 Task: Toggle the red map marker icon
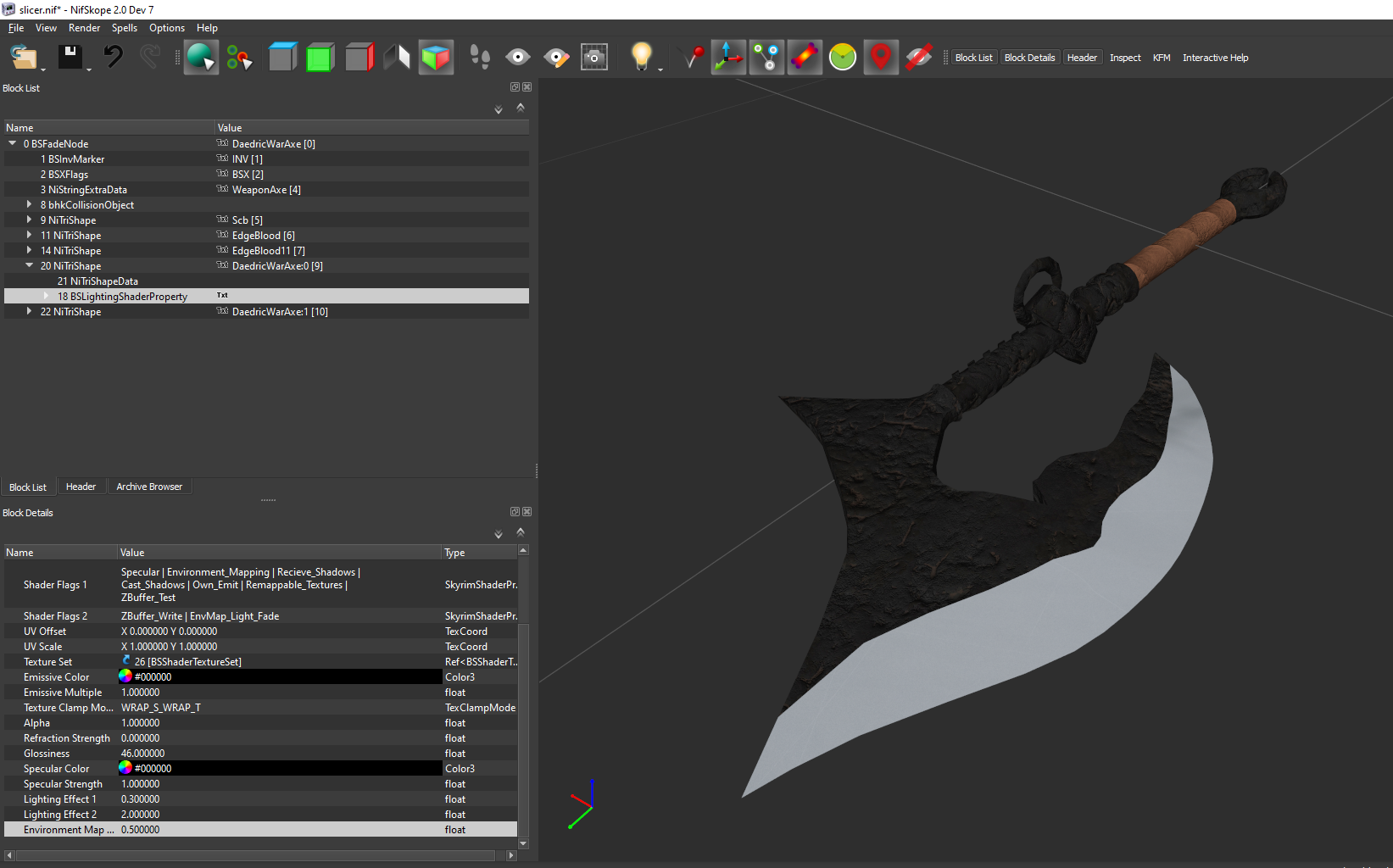click(881, 58)
